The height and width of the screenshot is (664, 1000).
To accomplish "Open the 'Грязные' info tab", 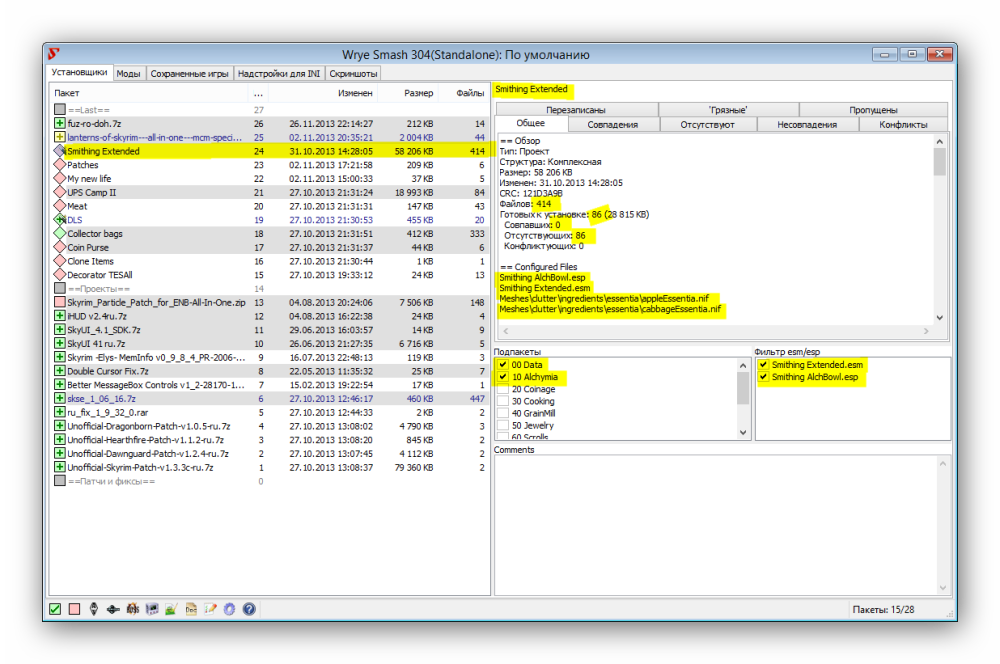I will coord(728,110).
